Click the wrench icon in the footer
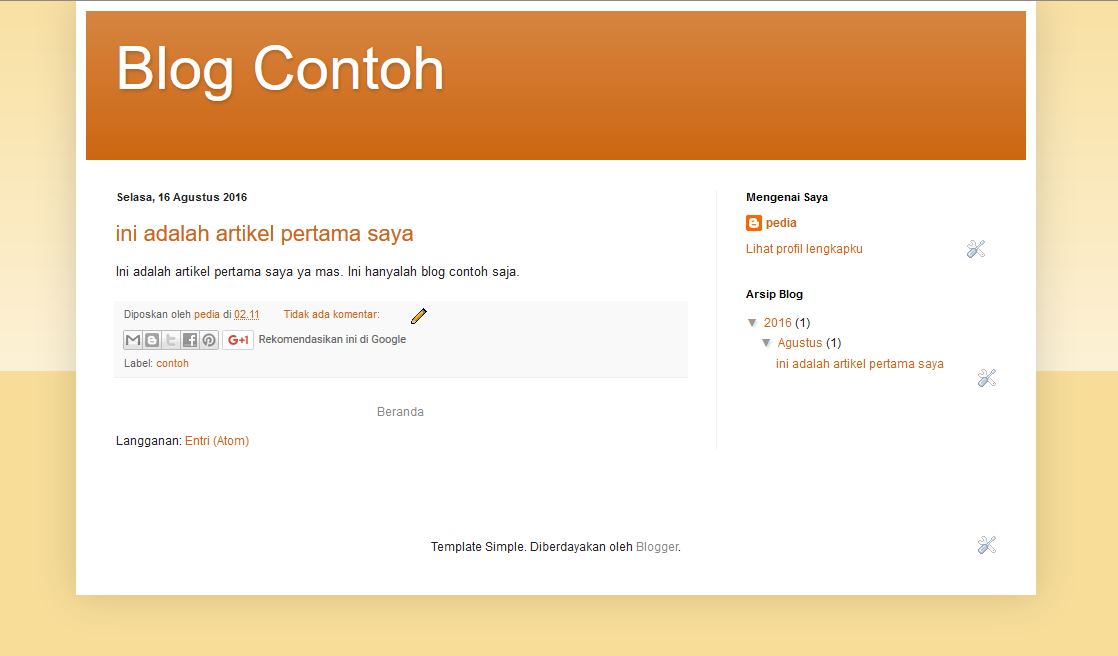 (x=987, y=545)
